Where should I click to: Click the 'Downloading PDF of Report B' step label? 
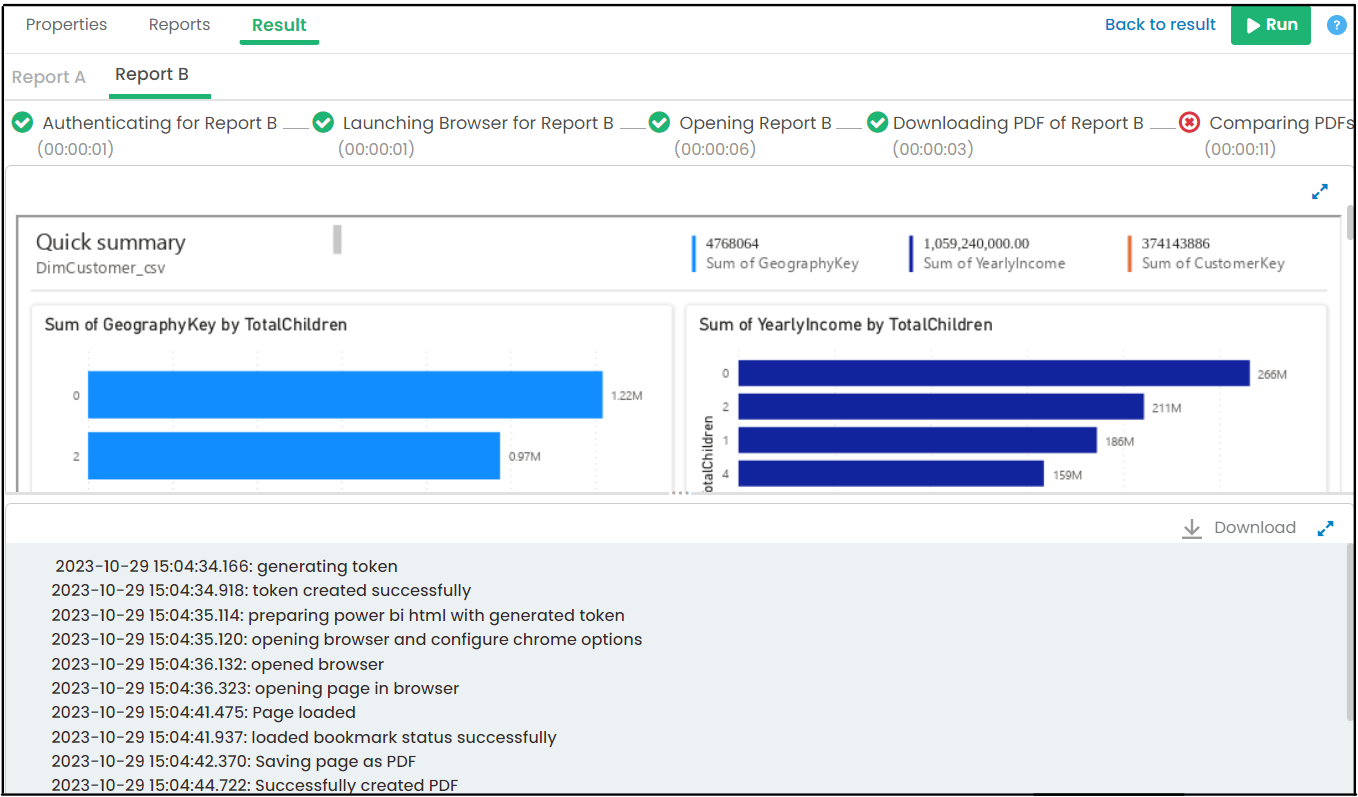[x=1018, y=123]
